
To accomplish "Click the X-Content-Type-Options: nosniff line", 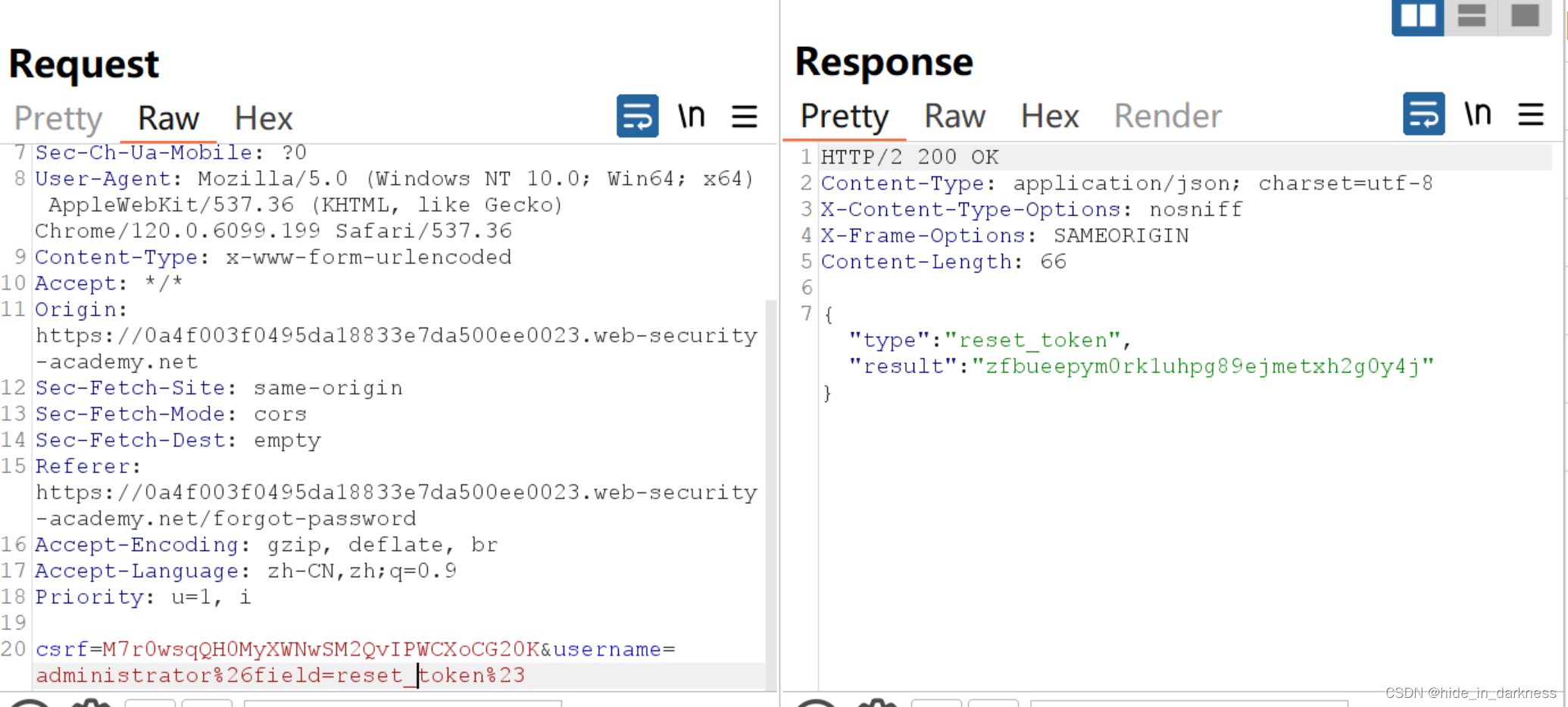I will [x=1032, y=209].
